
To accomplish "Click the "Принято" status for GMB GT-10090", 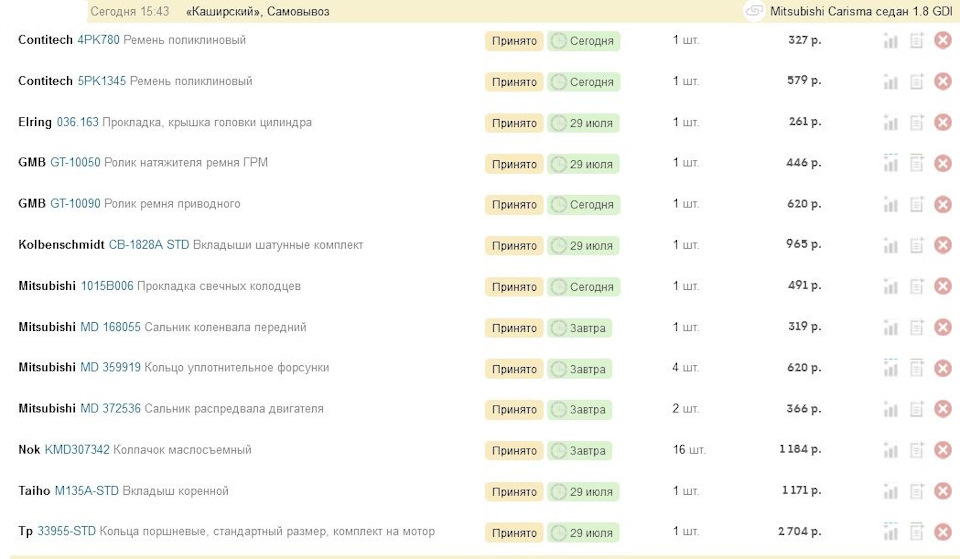I will 514,205.
